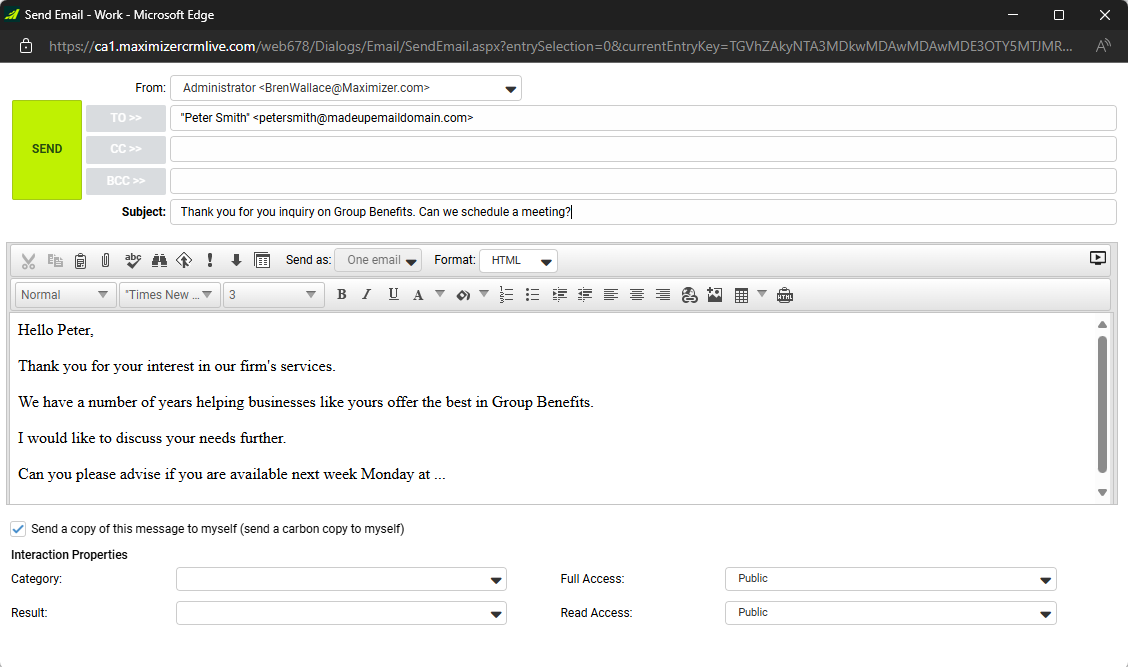Open Find with binoculars icon
The height and width of the screenshot is (667, 1128).
pos(159,260)
